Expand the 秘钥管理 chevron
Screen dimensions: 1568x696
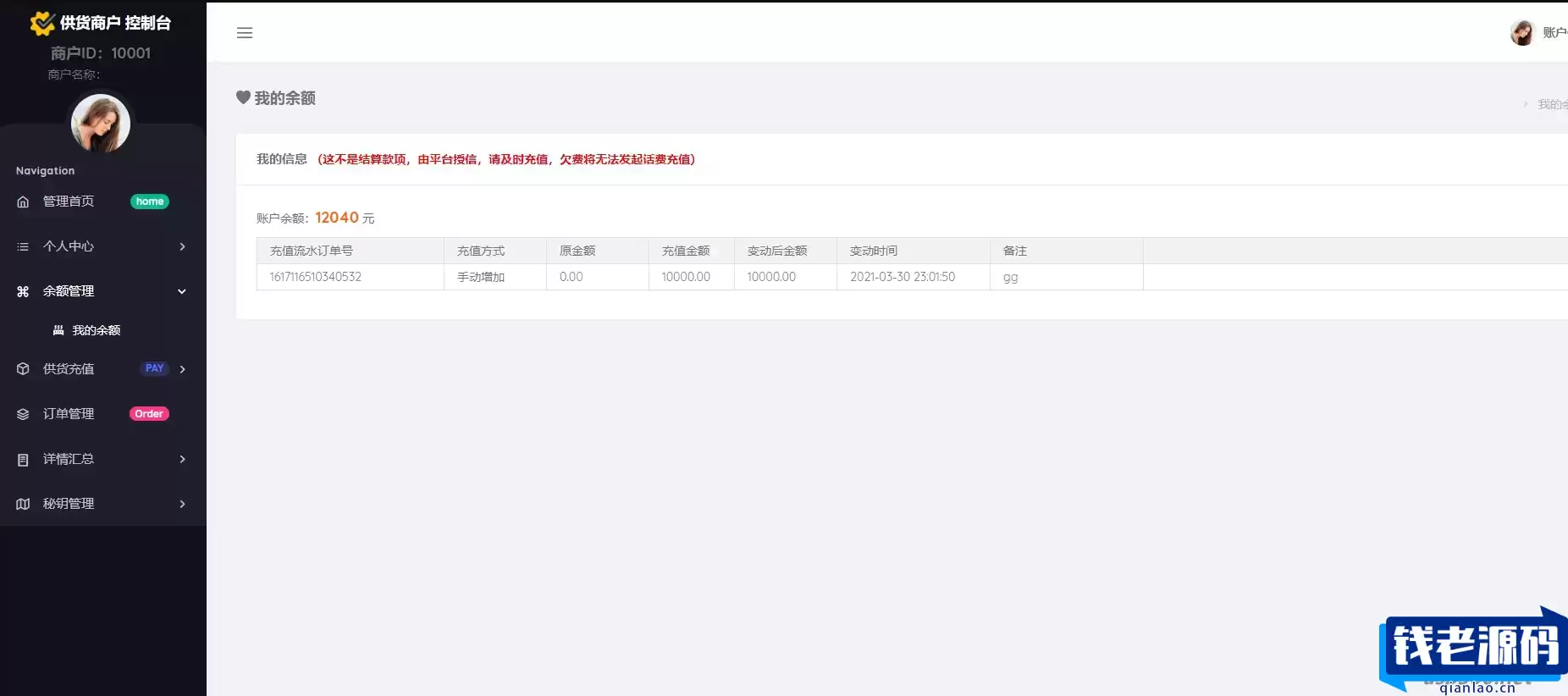point(182,504)
